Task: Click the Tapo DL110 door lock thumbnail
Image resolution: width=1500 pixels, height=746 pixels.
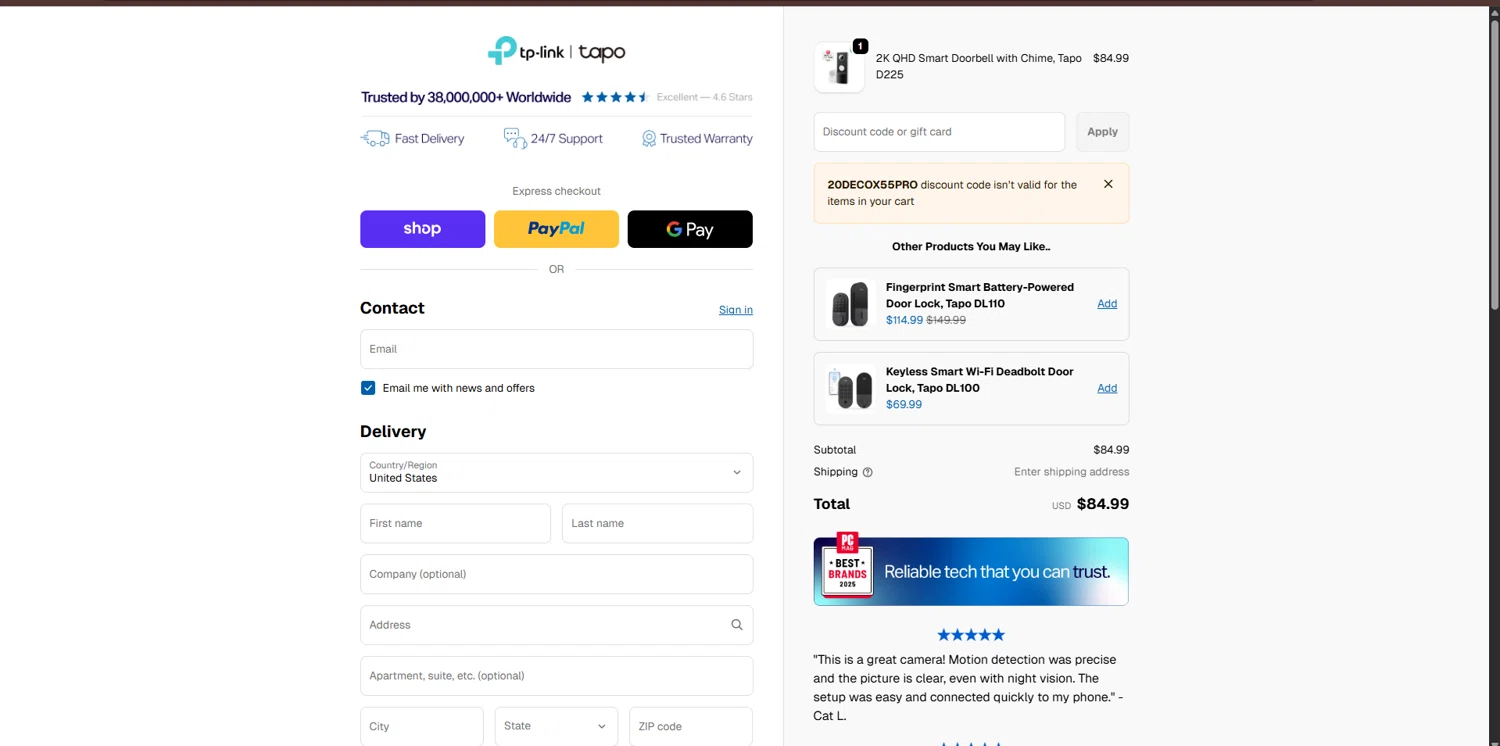Action: point(851,304)
